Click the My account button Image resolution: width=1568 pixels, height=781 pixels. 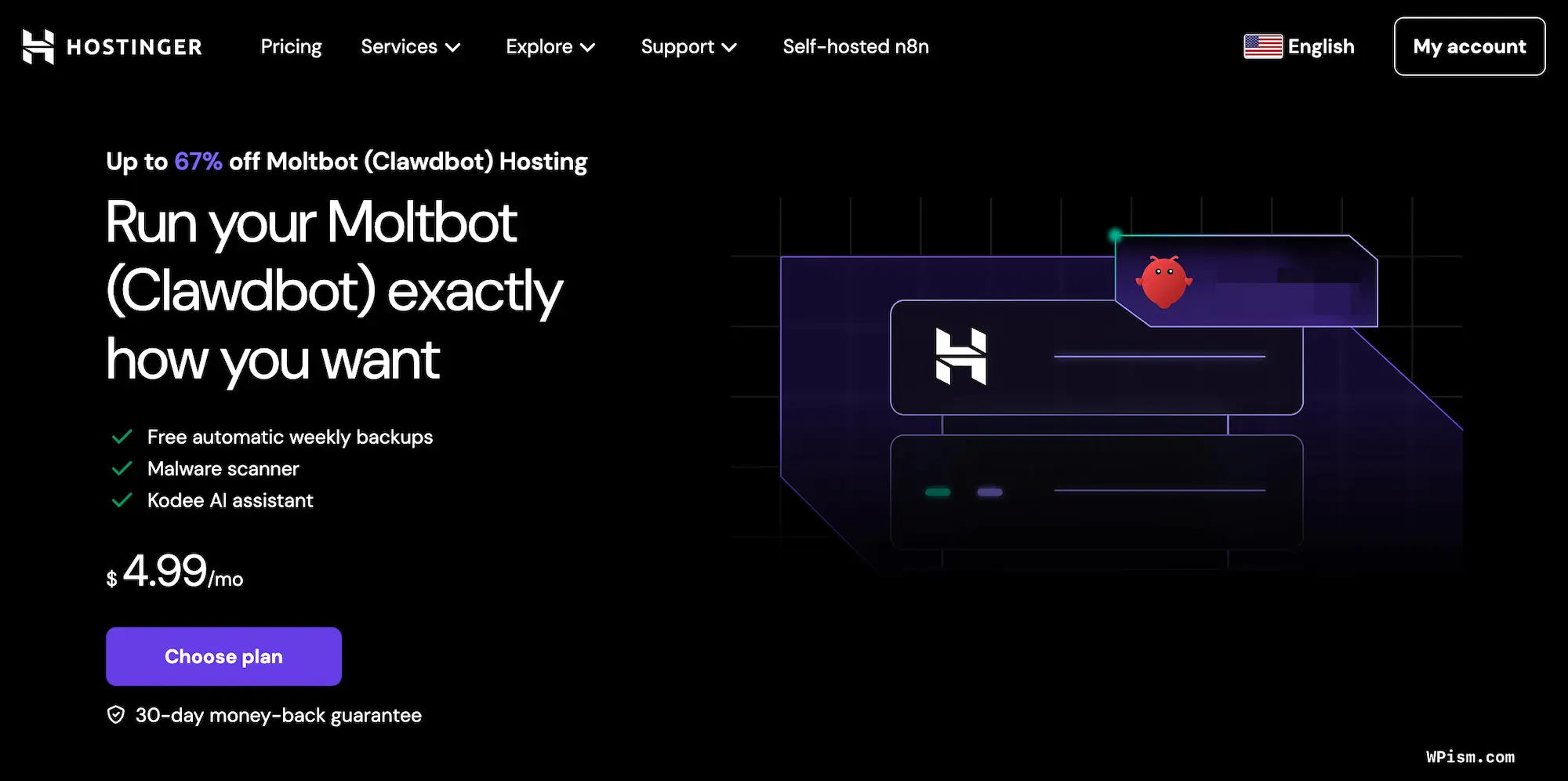pyautogui.click(x=1469, y=47)
